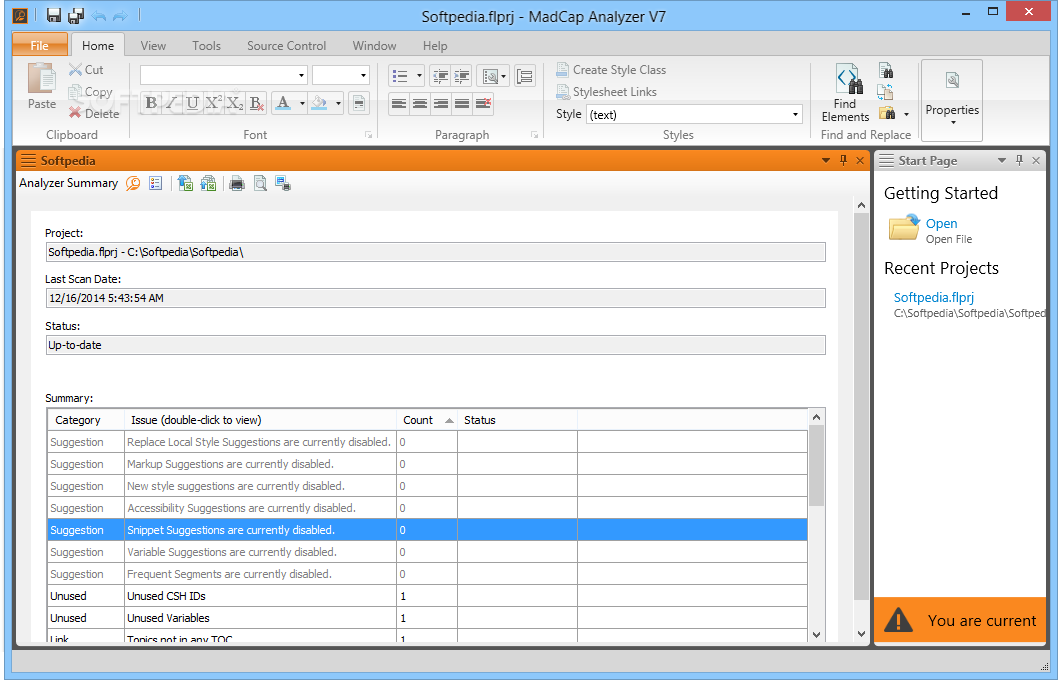Click the Last Scan Date field
The width and height of the screenshot is (1058, 680).
point(436,298)
